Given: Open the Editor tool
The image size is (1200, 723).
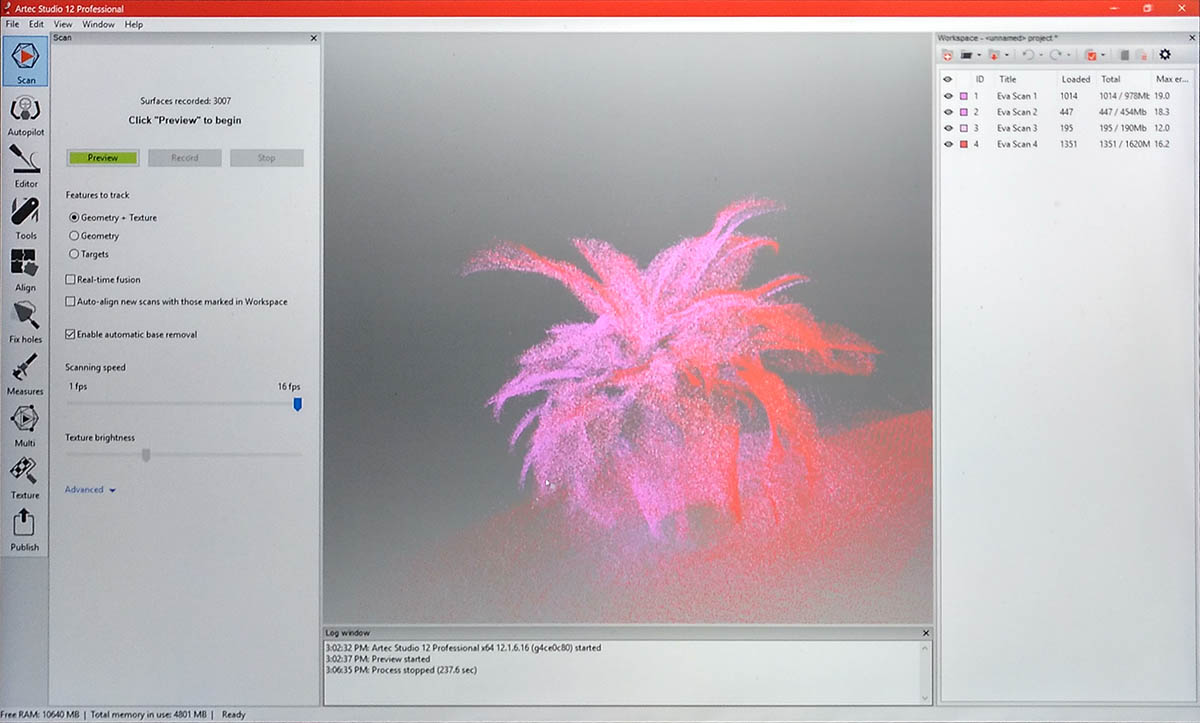Looking at the screenshot, I should tap(25, 166).
